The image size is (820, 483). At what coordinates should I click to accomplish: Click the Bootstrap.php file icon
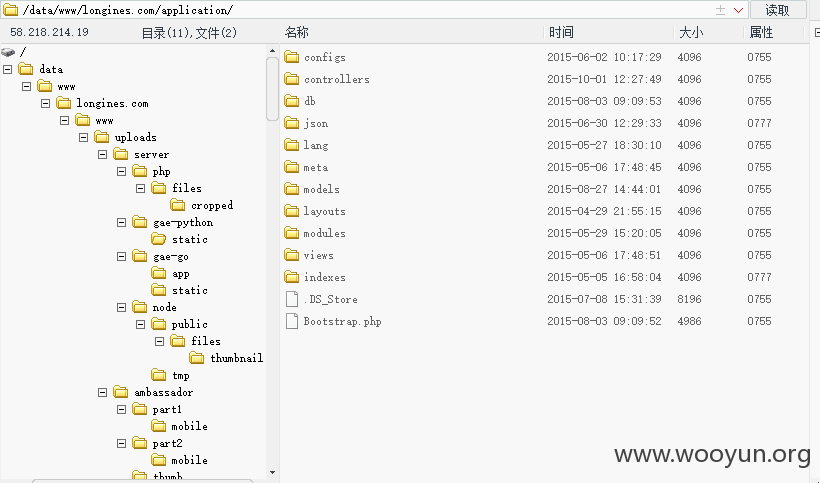292,321
